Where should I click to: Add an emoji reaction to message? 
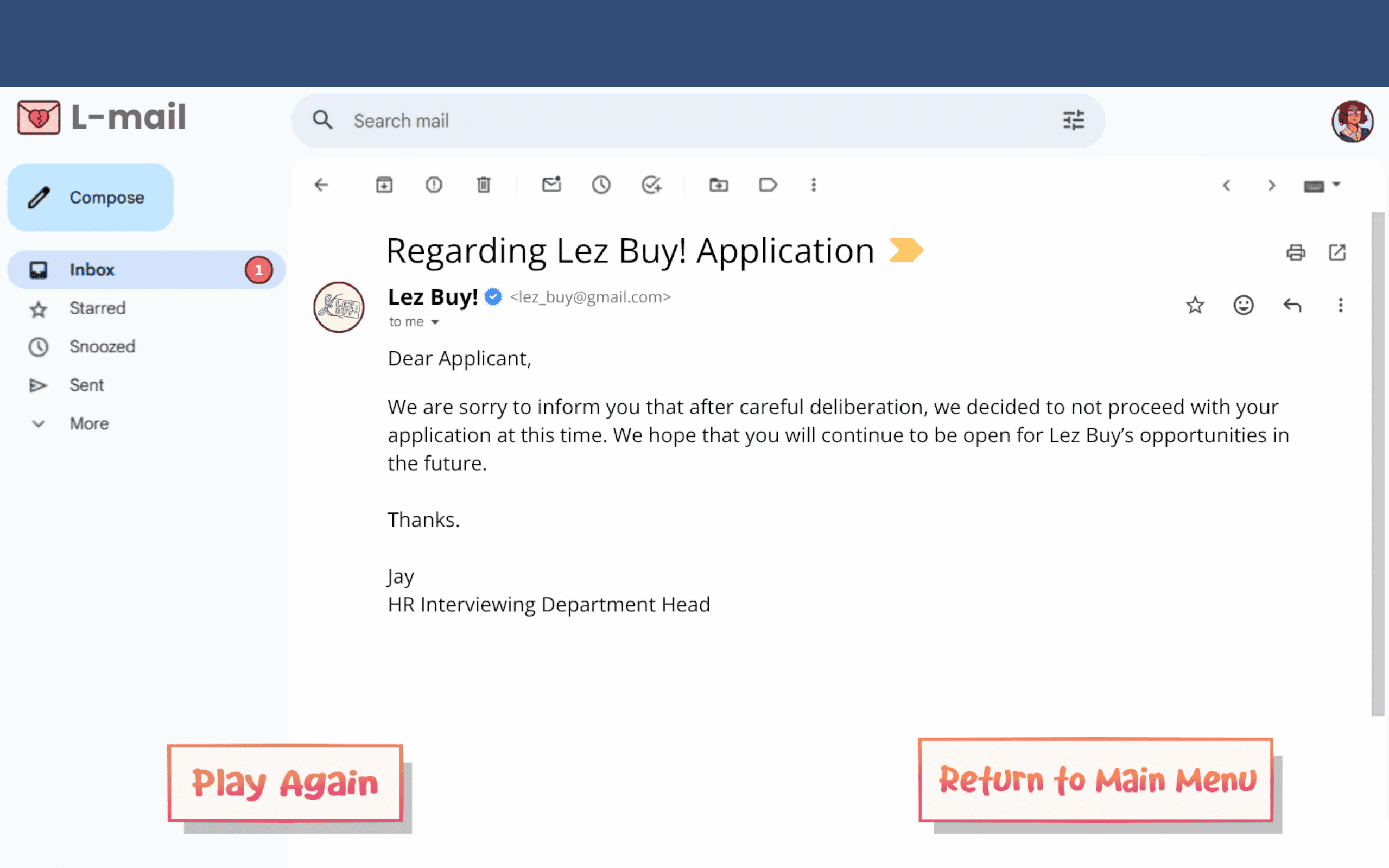pos(1243,305)
